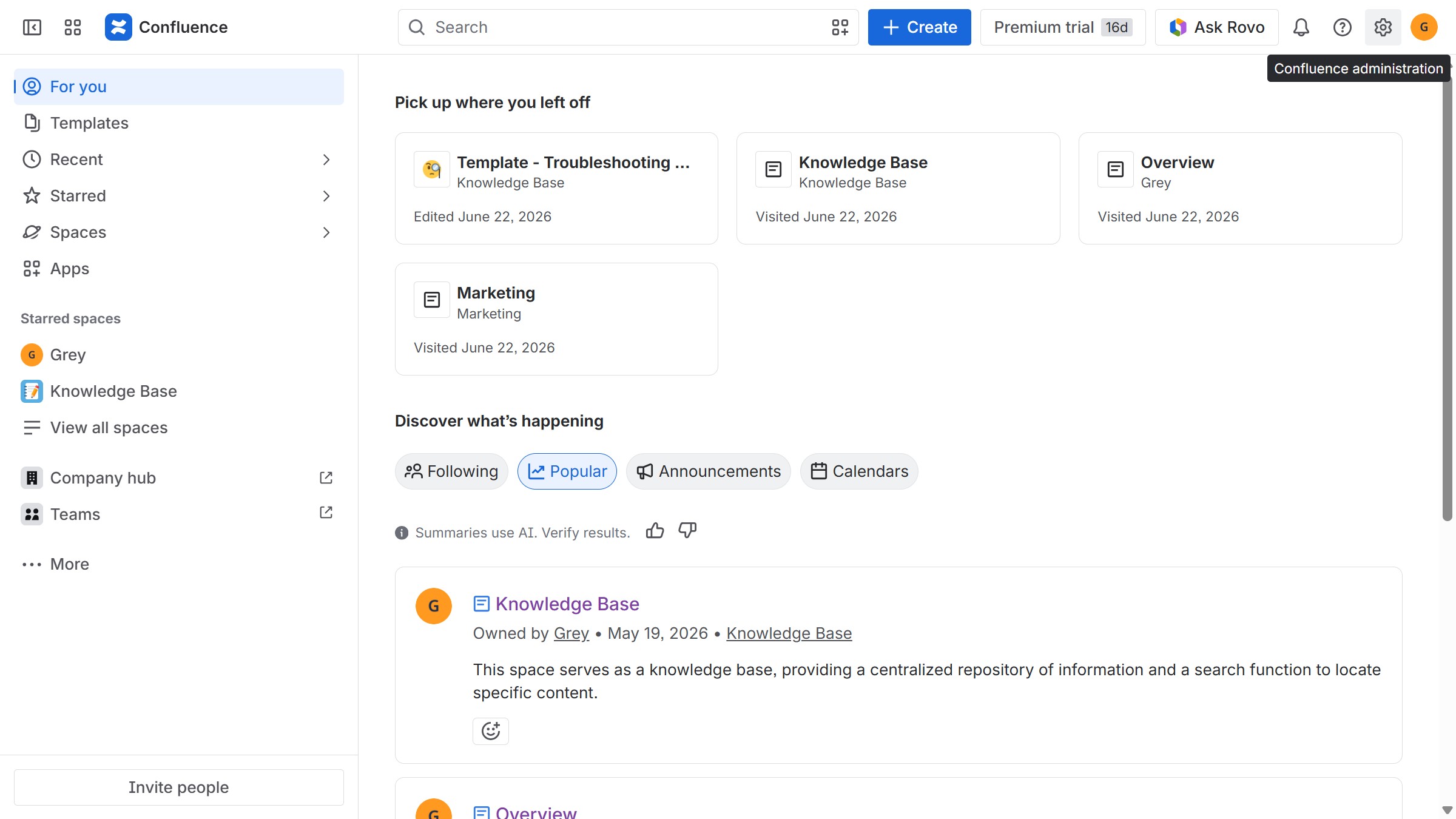Click the Rovo logo icon
The image size is (1456, 819).
(x=1178, y=27)
